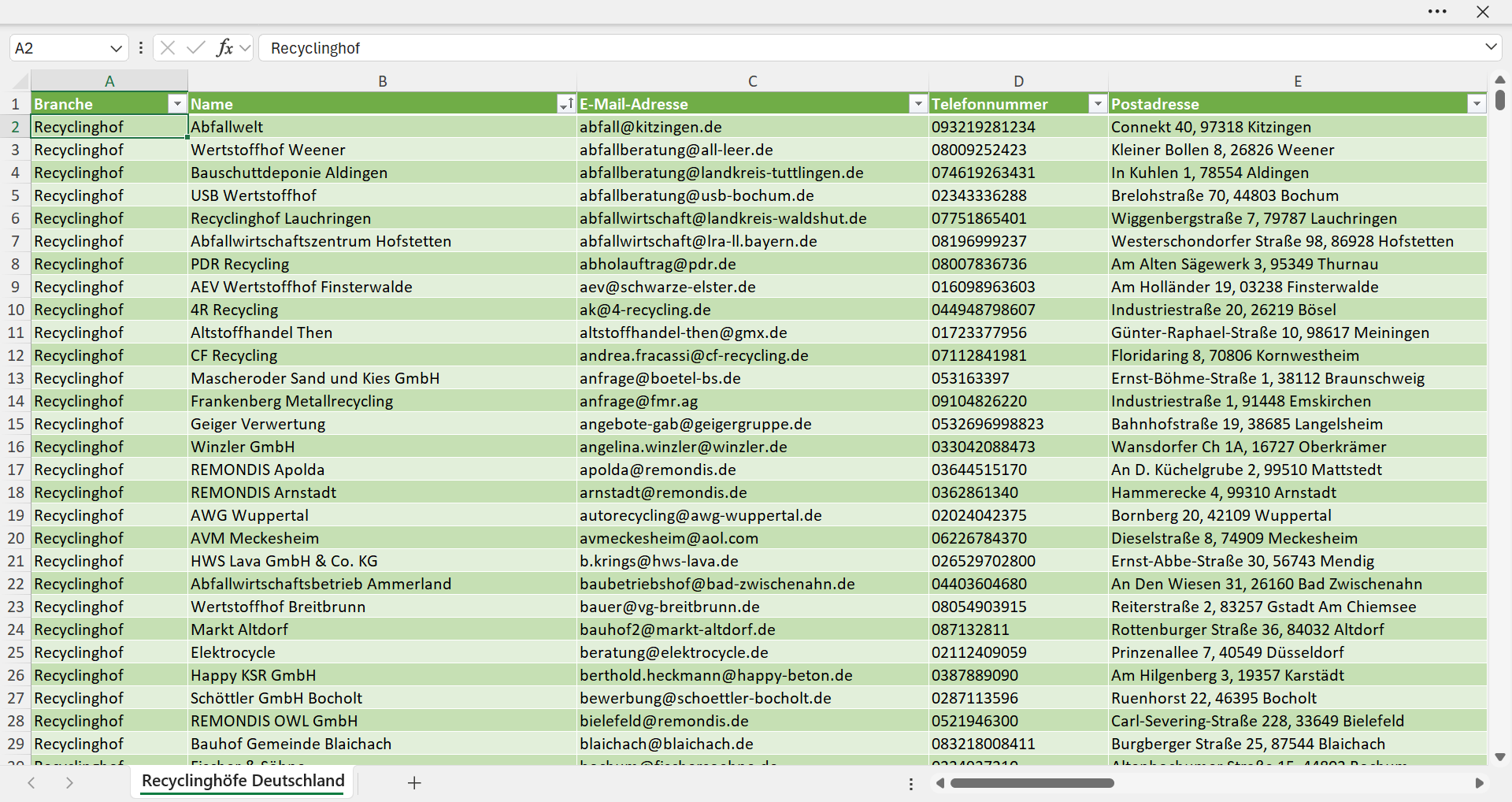Screen dimensions: 1512x802
Task: Click the confirm checkmark formula icon
Action: coord(196,48)
